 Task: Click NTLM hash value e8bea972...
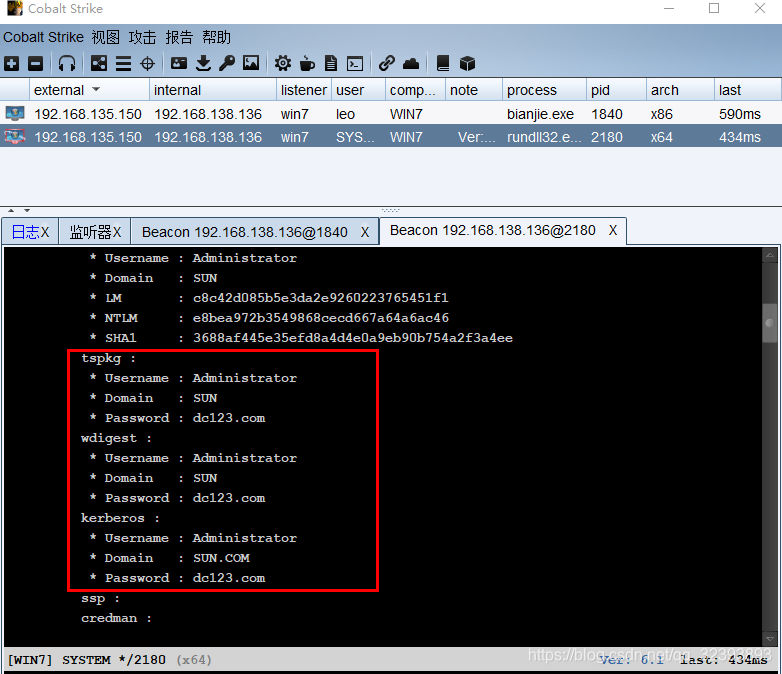pyautogui.click(x=321, y=318)
